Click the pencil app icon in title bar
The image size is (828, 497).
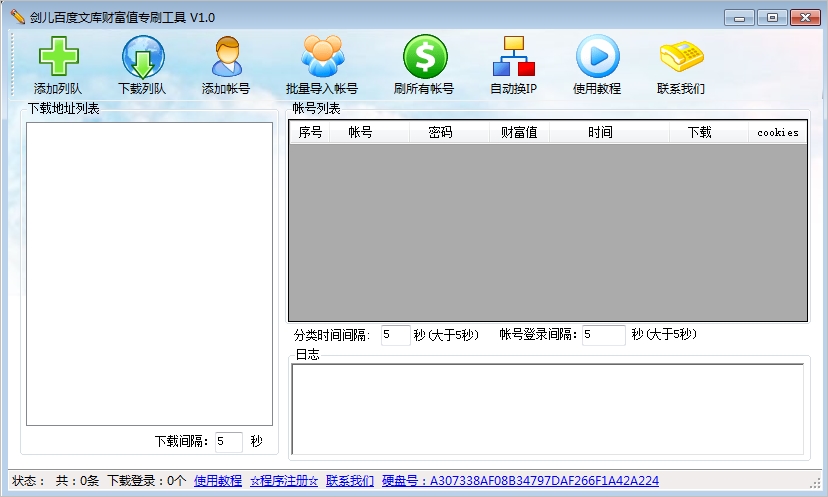[x=17, y=17]
